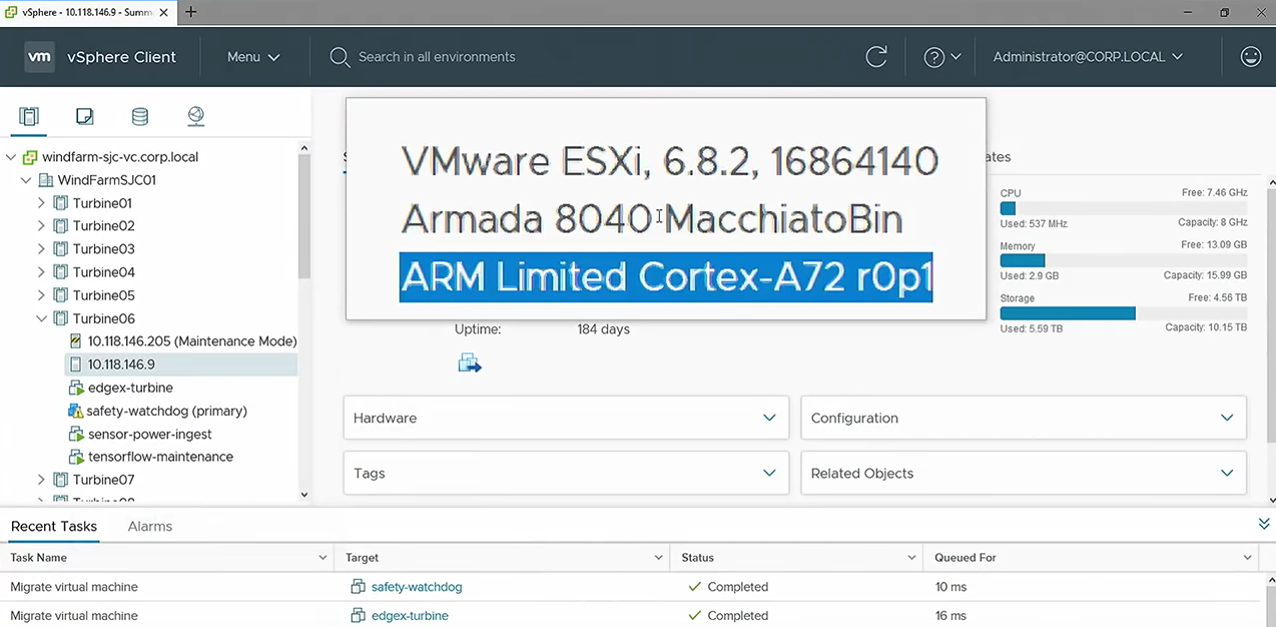The image size is (1276, 627).
Task: Select the vSphere browser tab
Action: pyautogui.click(x=88, y=12)
